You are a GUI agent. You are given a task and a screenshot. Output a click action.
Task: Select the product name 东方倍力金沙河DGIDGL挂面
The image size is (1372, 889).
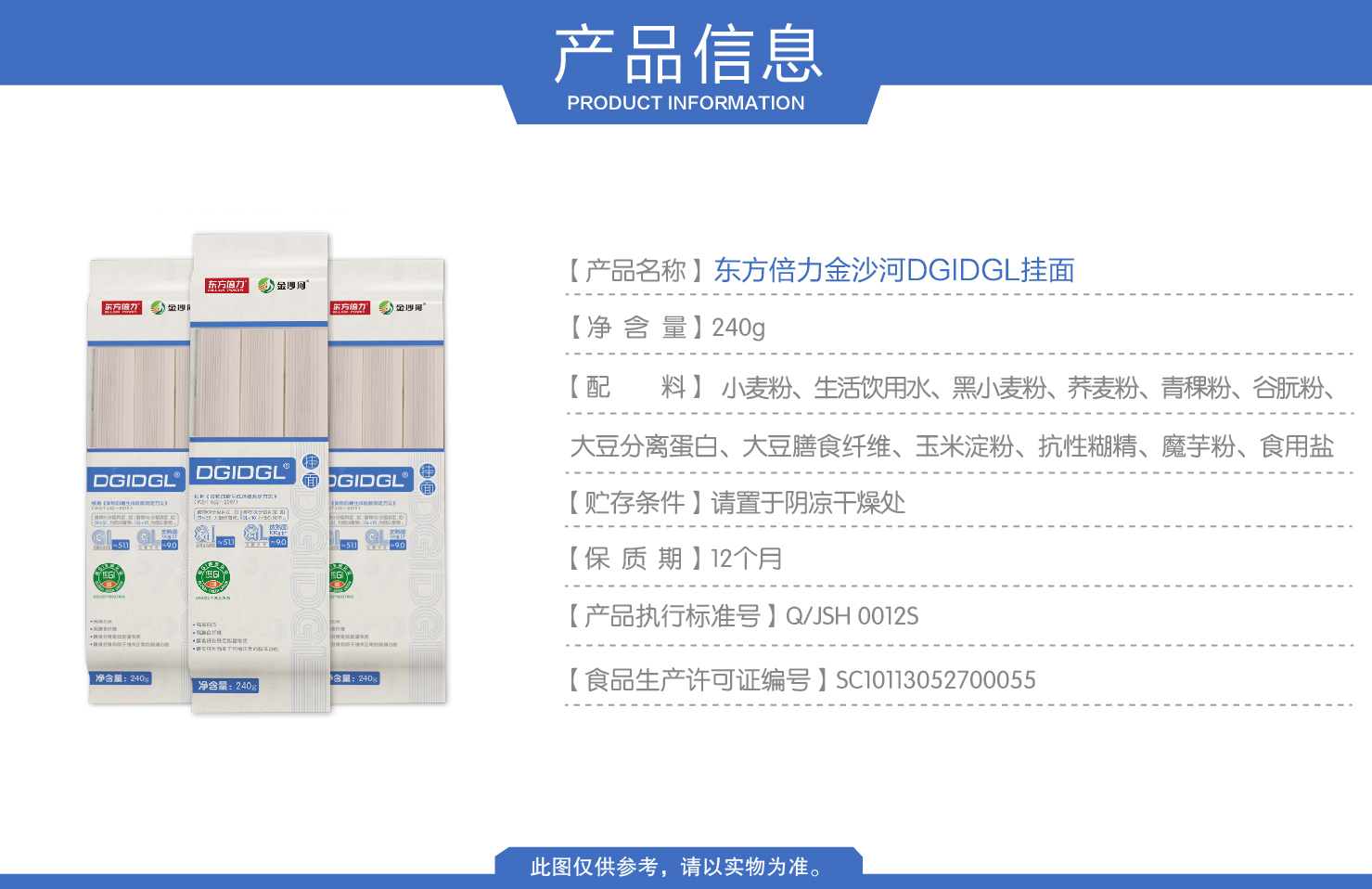tap(894, 270)
